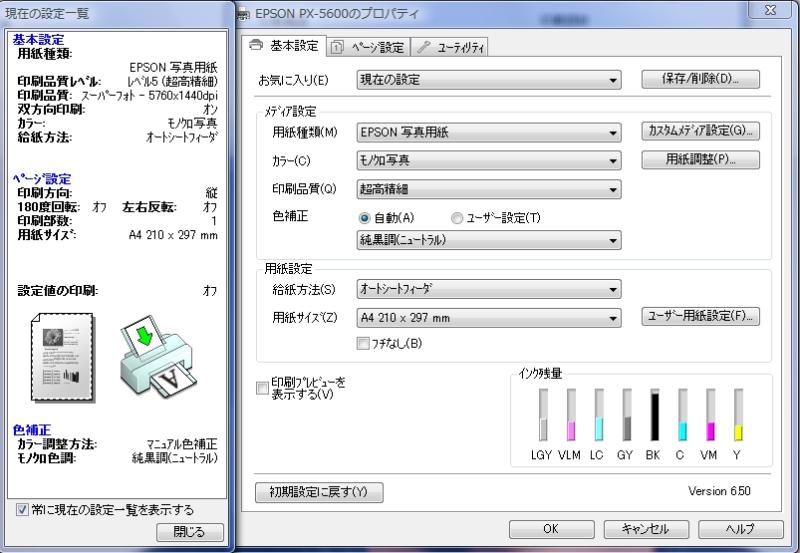
Task: Click the 双方向印刷 label
Action: [51, 109]
